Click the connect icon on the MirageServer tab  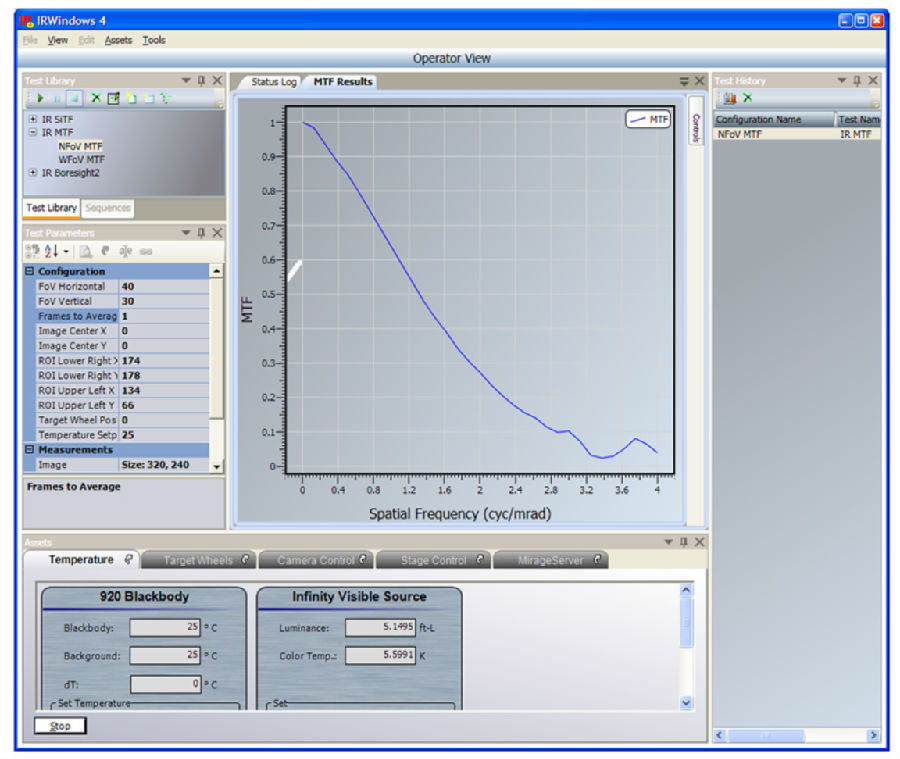[598, 559]
